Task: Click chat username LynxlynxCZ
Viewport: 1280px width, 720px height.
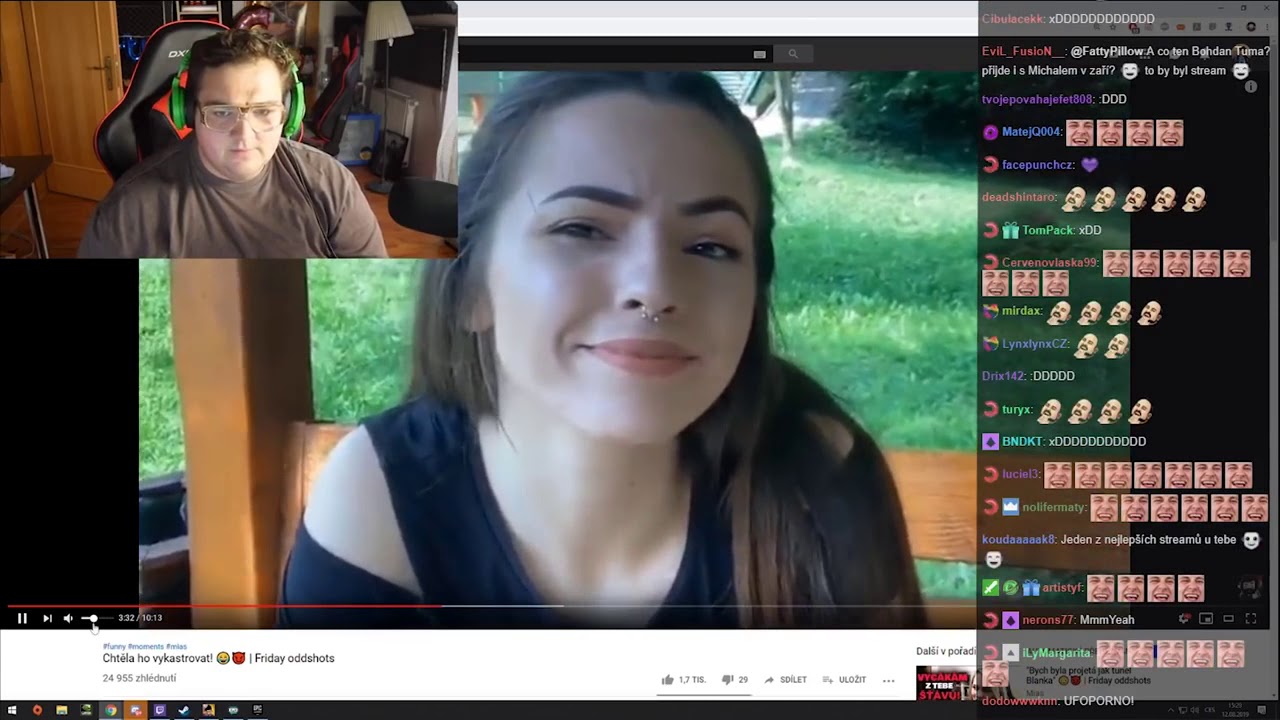Action: 1035,344
